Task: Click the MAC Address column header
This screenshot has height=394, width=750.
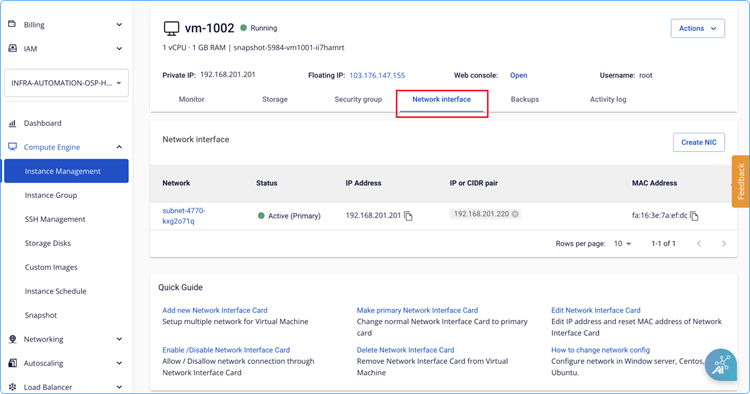Action: (x=654, y=183)
